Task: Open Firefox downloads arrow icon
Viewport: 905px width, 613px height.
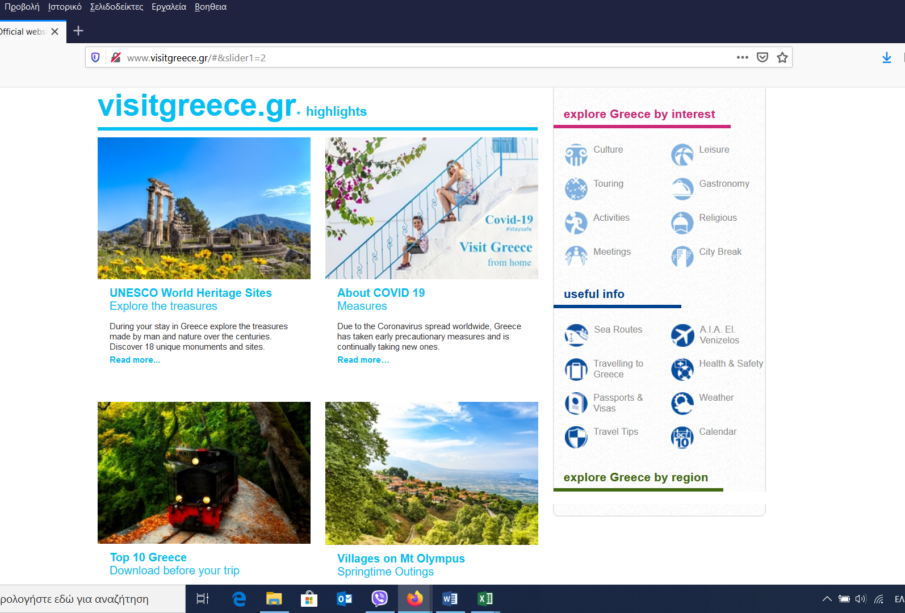Action: (x=886, y=58)
